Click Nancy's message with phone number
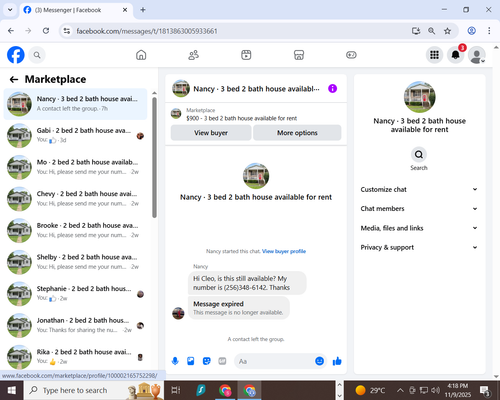Screen dimensions: 500x400 point(247,283)
